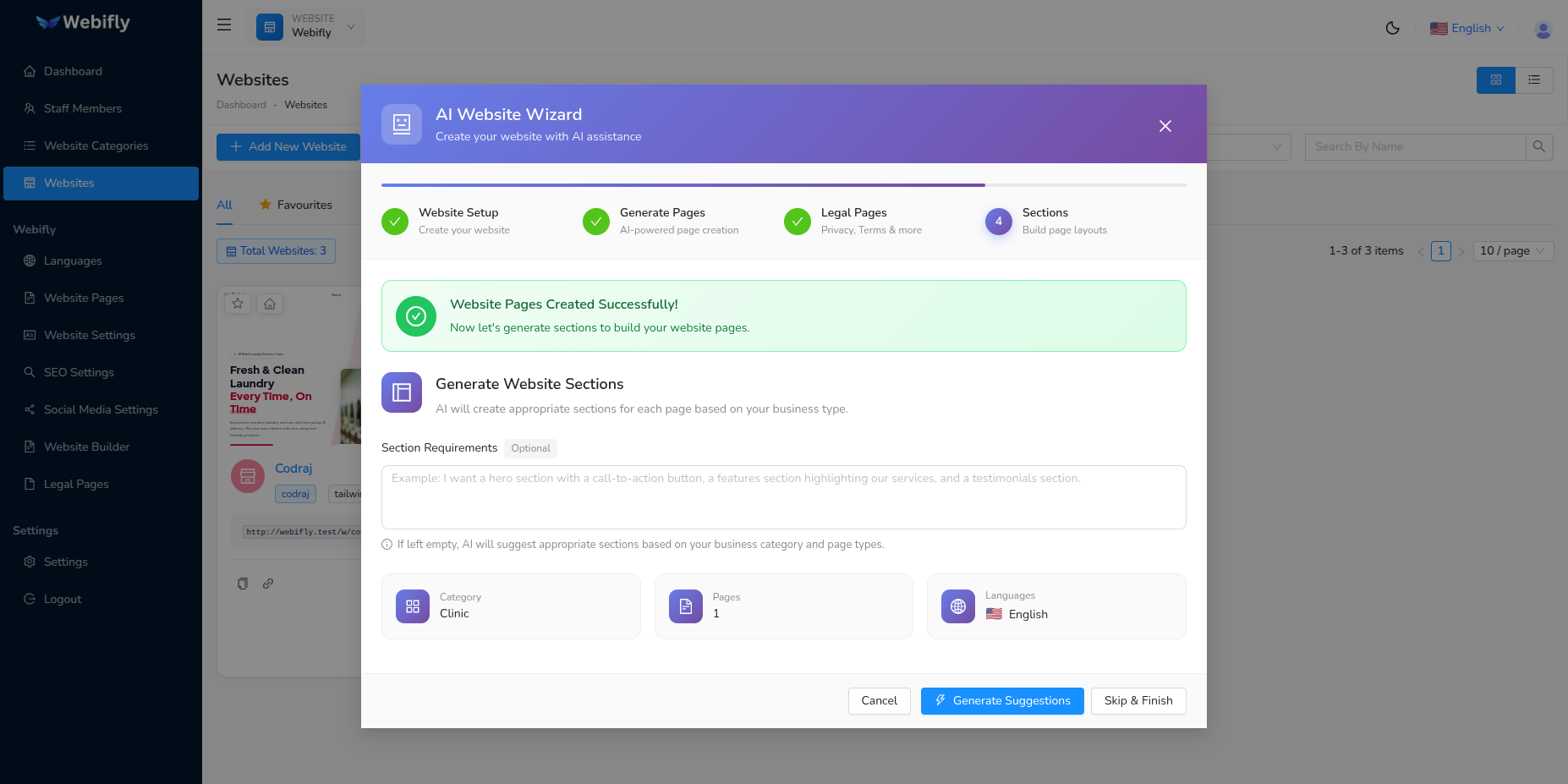
Task: Click Generate Suggestions button
Action: click(x=1001, y=701)
